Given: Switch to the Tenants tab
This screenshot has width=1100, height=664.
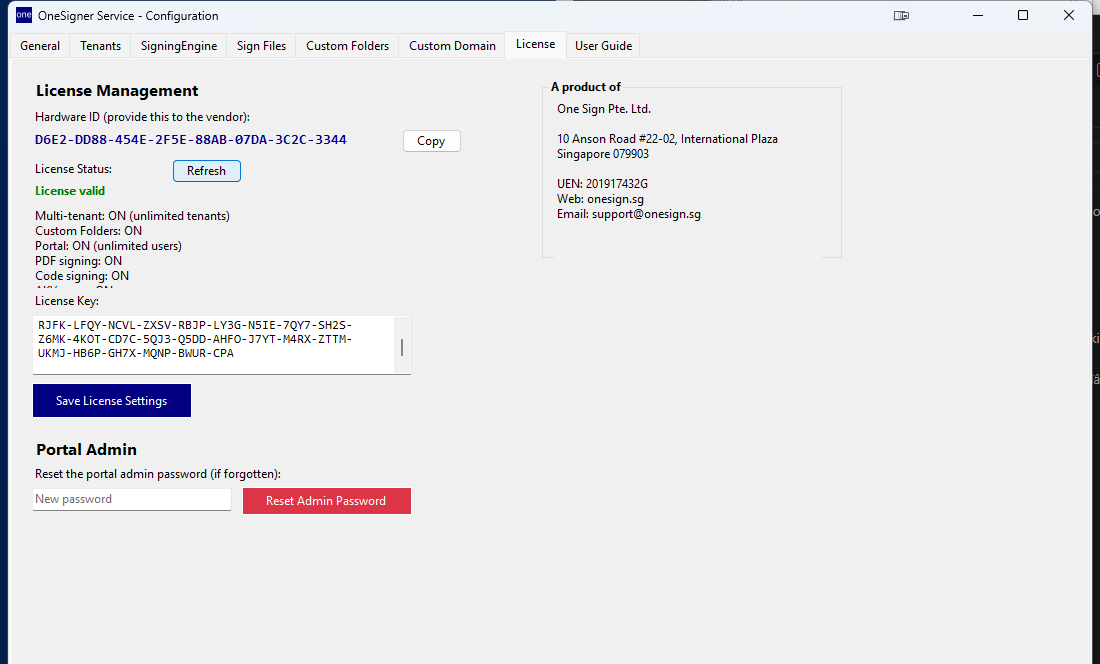Looking at the screenshot, I should pos(100,46).
